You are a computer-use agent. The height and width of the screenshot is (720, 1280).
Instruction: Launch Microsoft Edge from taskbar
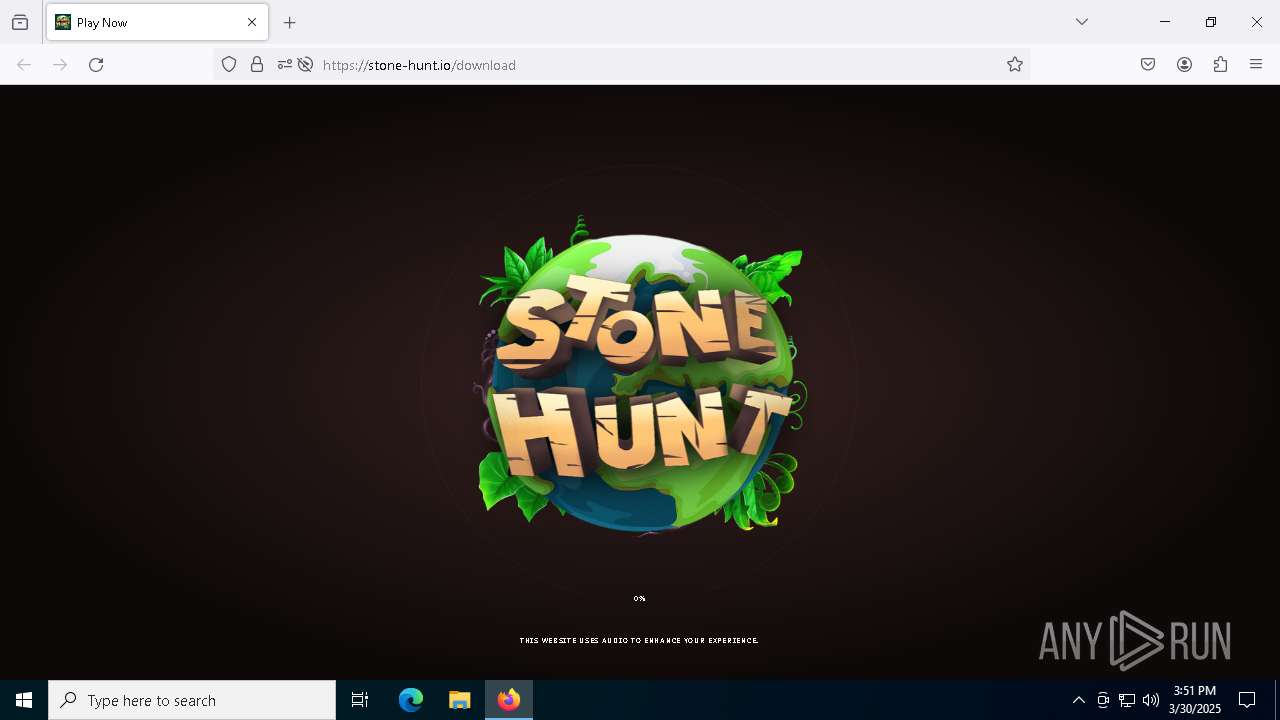click(x=411, y=700)
